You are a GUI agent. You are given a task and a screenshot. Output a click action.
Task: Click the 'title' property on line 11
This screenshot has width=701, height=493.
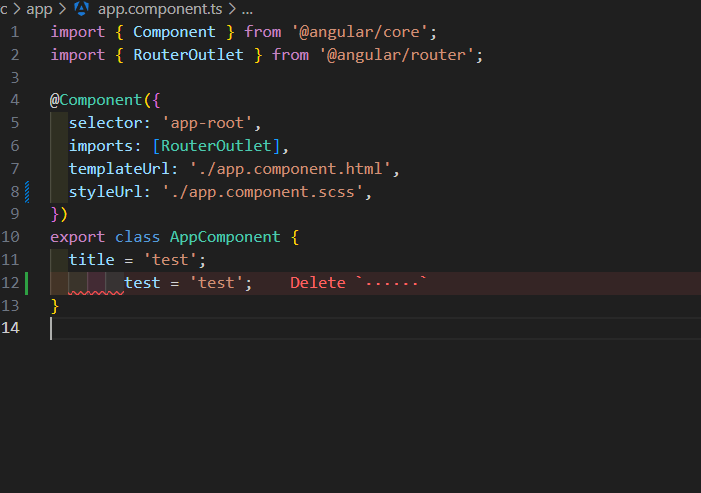click(x=91, y=260)
